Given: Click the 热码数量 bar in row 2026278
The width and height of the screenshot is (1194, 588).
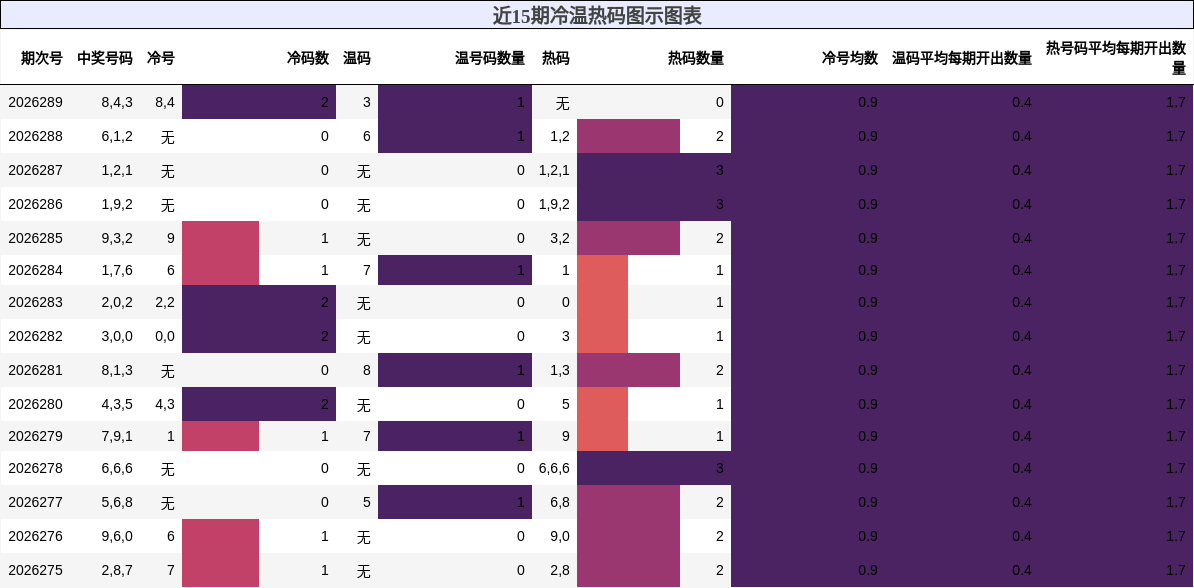Looking at the screenshot, I should (x=654, y=468).
